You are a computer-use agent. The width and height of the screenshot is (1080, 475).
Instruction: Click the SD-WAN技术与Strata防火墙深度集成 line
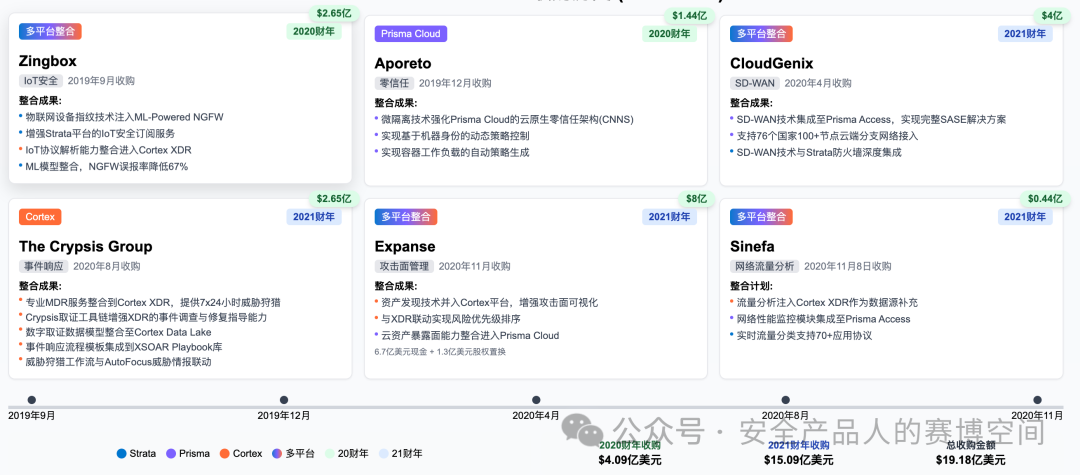coord(819,152)
